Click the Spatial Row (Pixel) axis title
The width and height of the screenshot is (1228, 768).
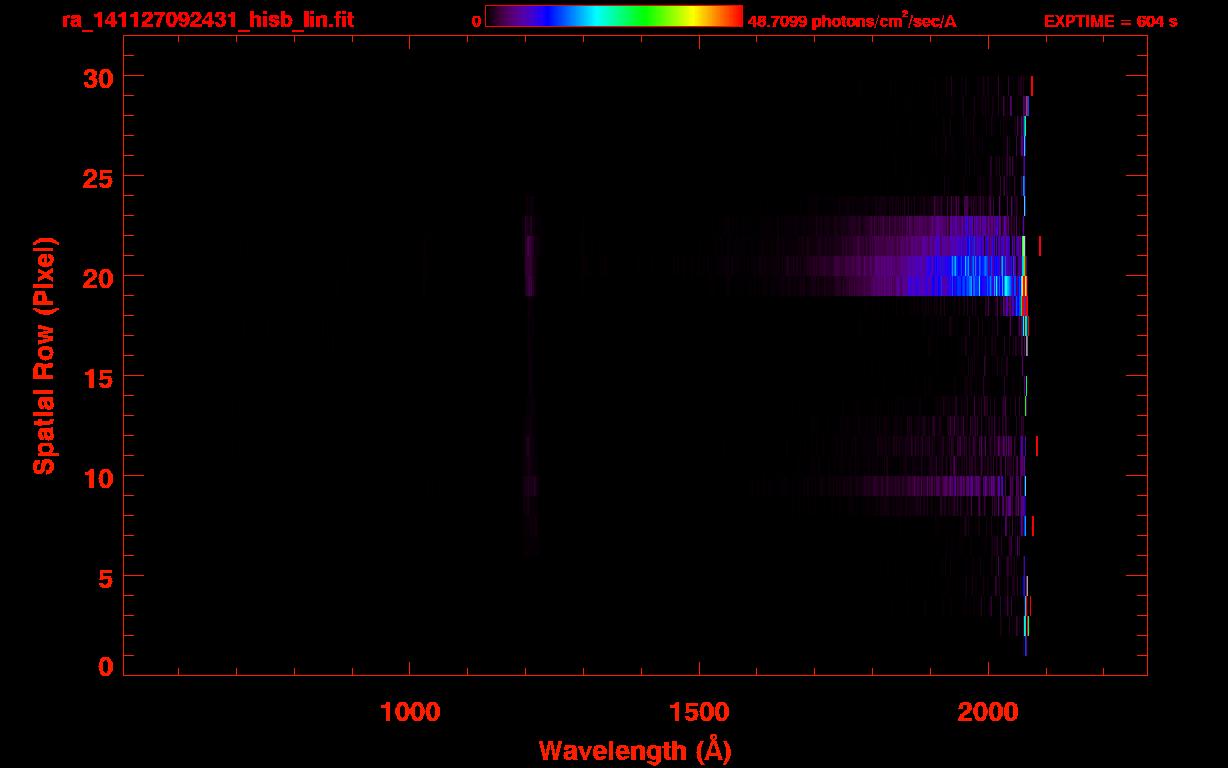click(44, 355)
